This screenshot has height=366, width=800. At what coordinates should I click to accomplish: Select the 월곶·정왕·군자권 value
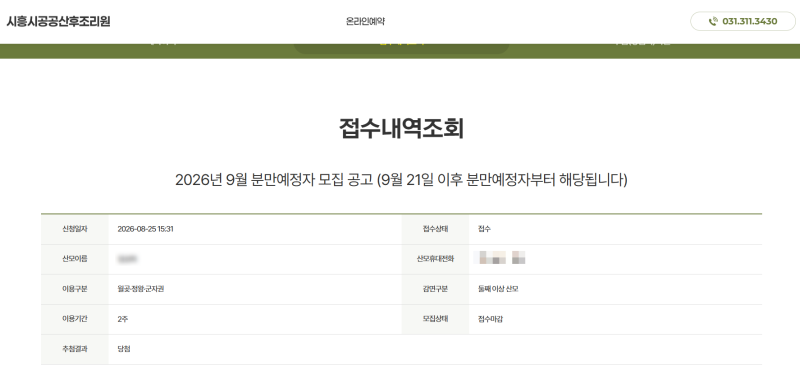click(141, 289)
